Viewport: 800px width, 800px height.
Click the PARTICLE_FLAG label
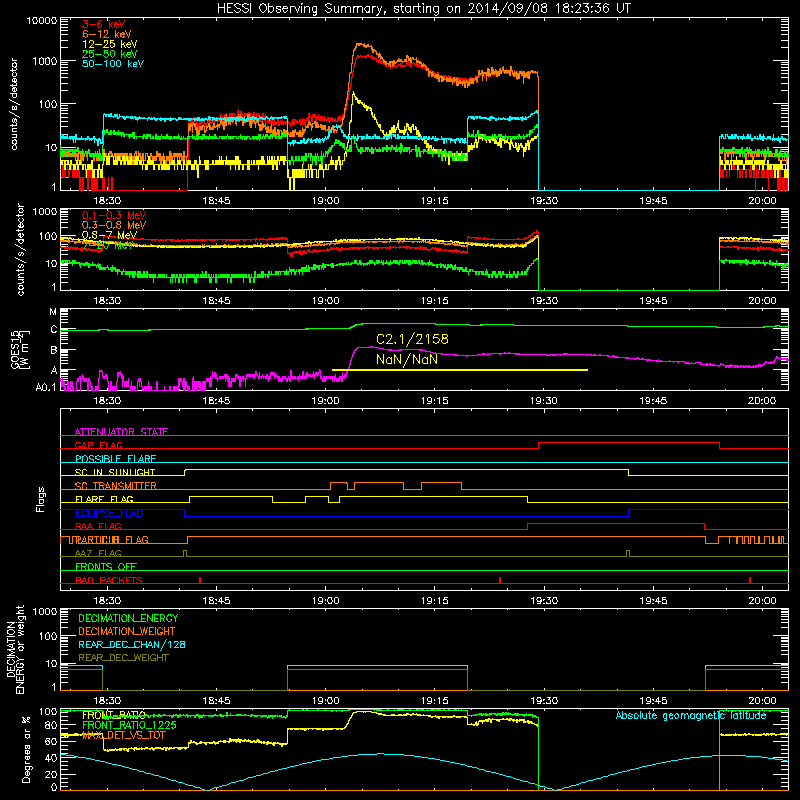[x=111, y=540]
